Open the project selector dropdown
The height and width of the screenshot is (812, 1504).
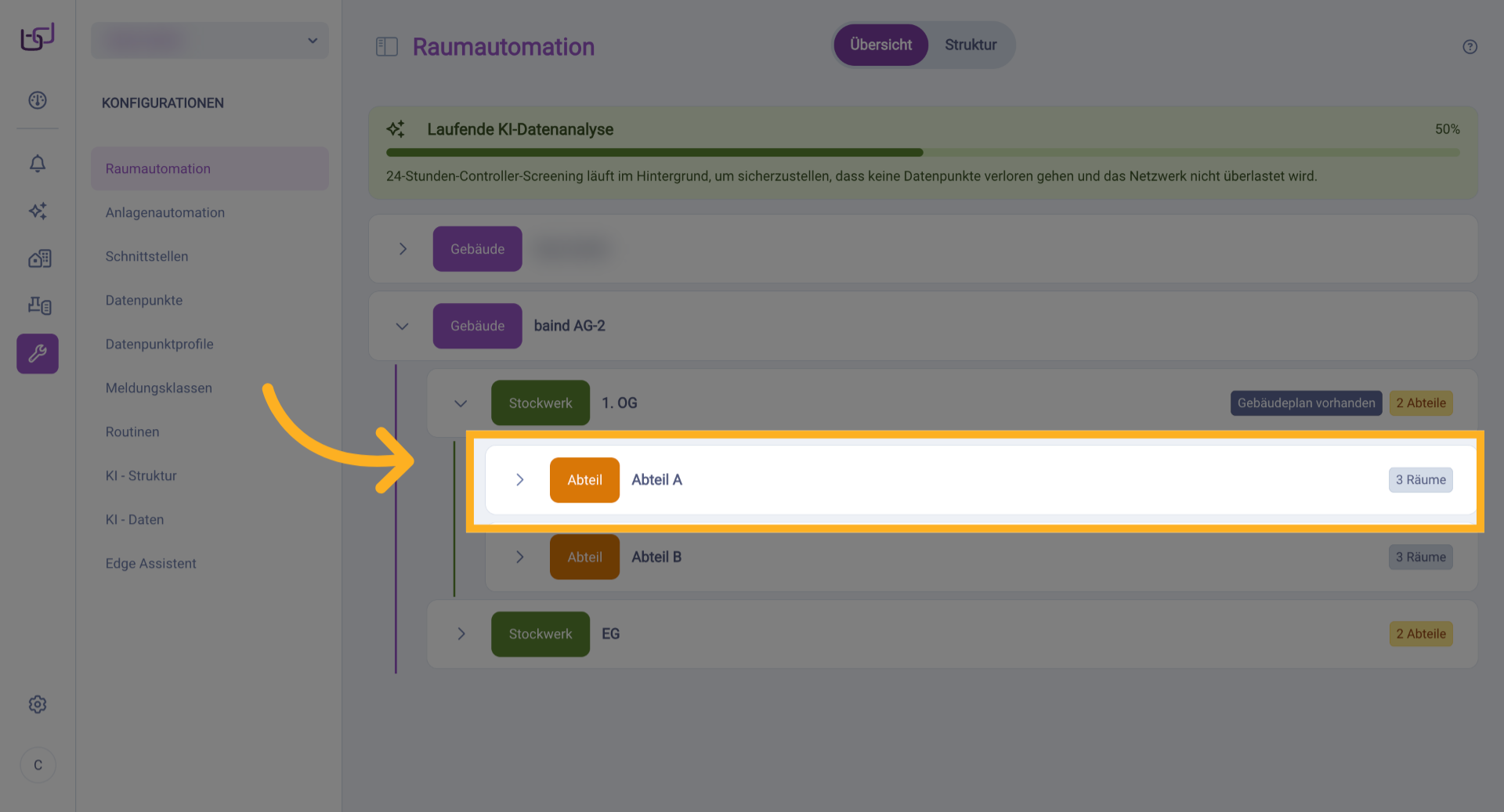[210, 41]
